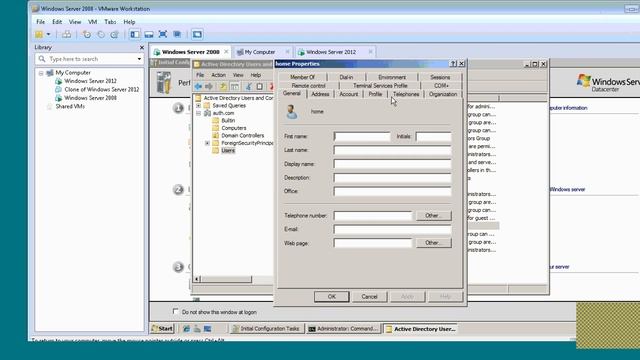Viewport: 640px width, 360px height.
Task: Click the E-mail input field
Action: pyautogui.click(x=392, y=229)
